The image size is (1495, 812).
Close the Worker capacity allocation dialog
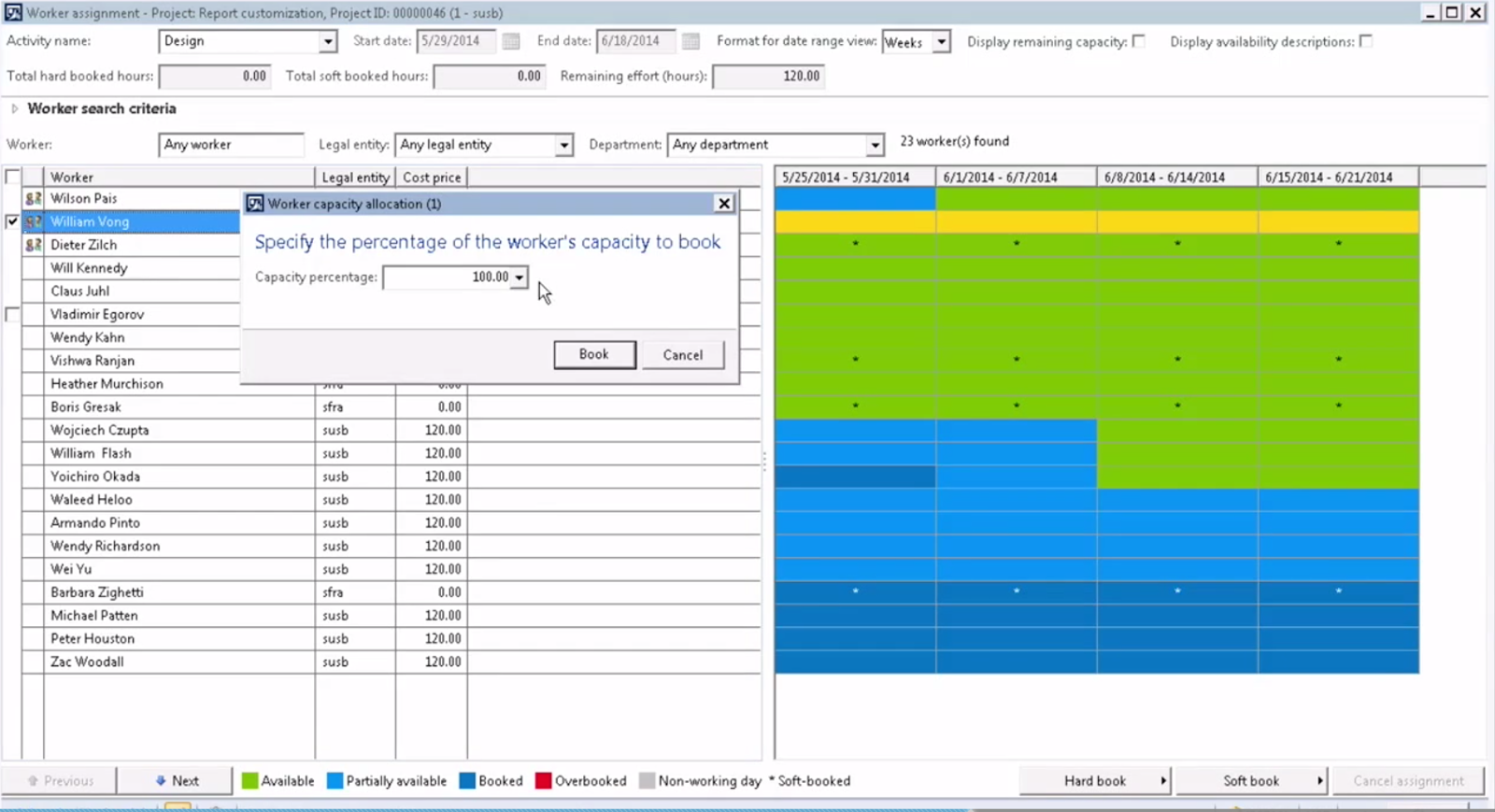click(724, 204)
